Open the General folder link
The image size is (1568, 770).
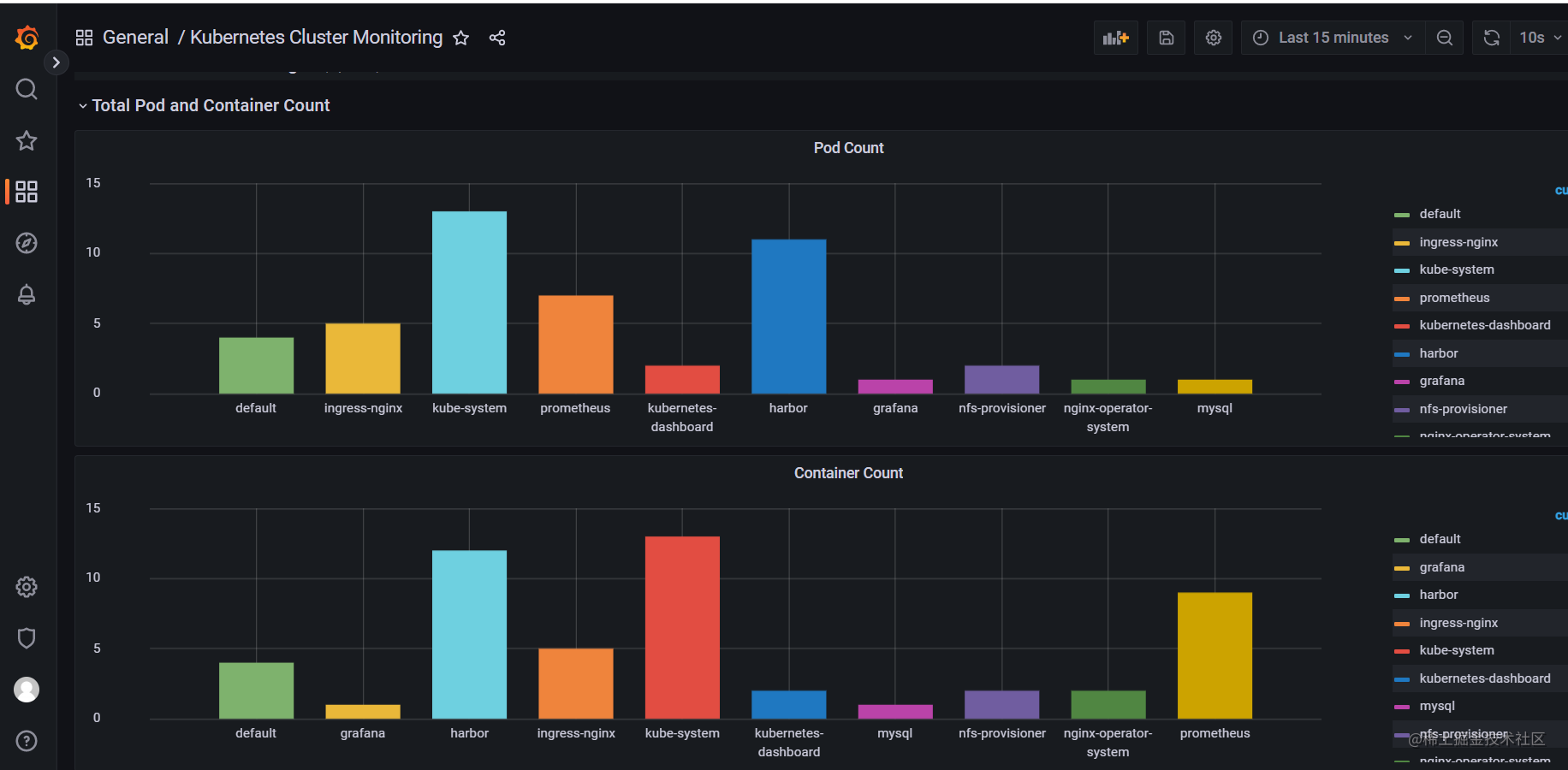pos(135,38)
